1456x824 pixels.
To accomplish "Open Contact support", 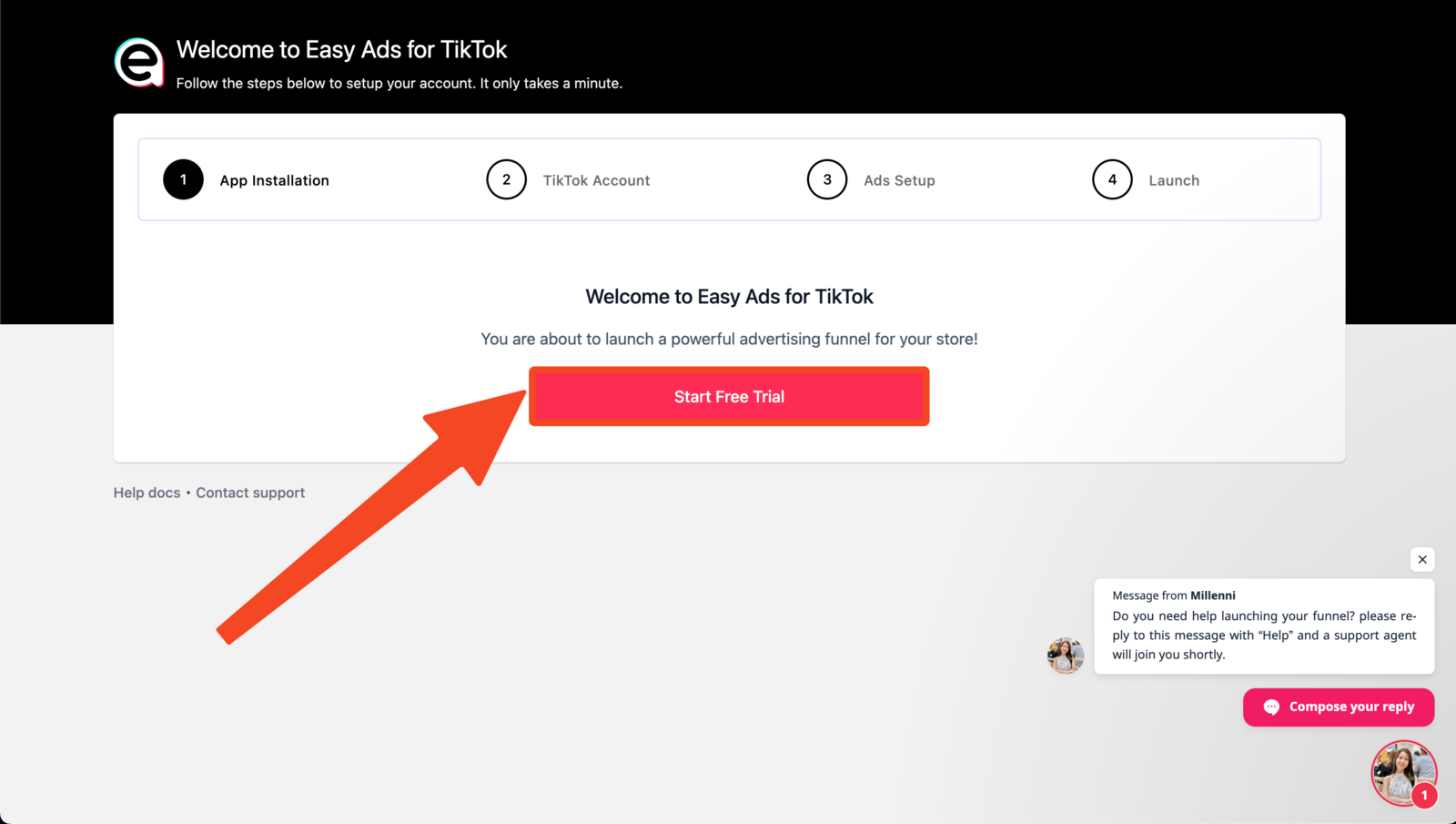I will coord(249,492).
